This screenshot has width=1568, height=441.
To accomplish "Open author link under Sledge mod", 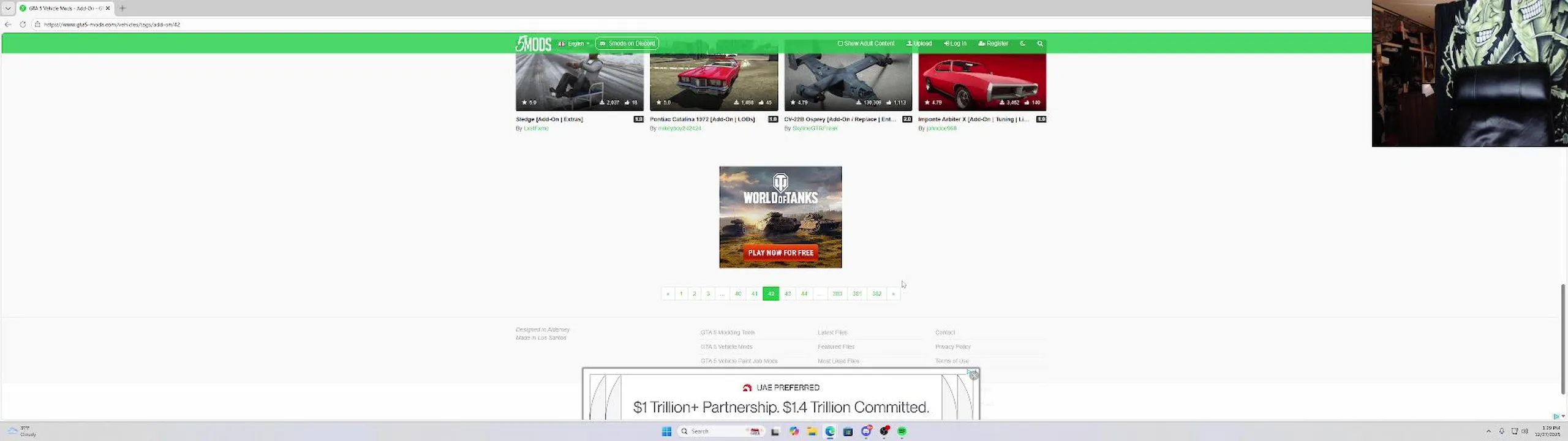I will pos(536,129).
